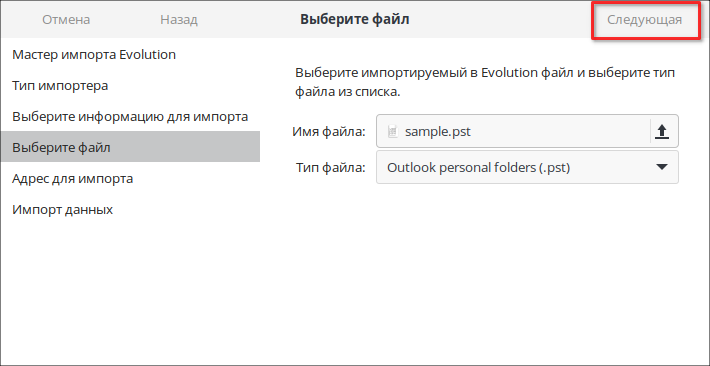Cancel the import with Отмена
The width and height of the screenshot is (710, 366).
click(66, 20)
